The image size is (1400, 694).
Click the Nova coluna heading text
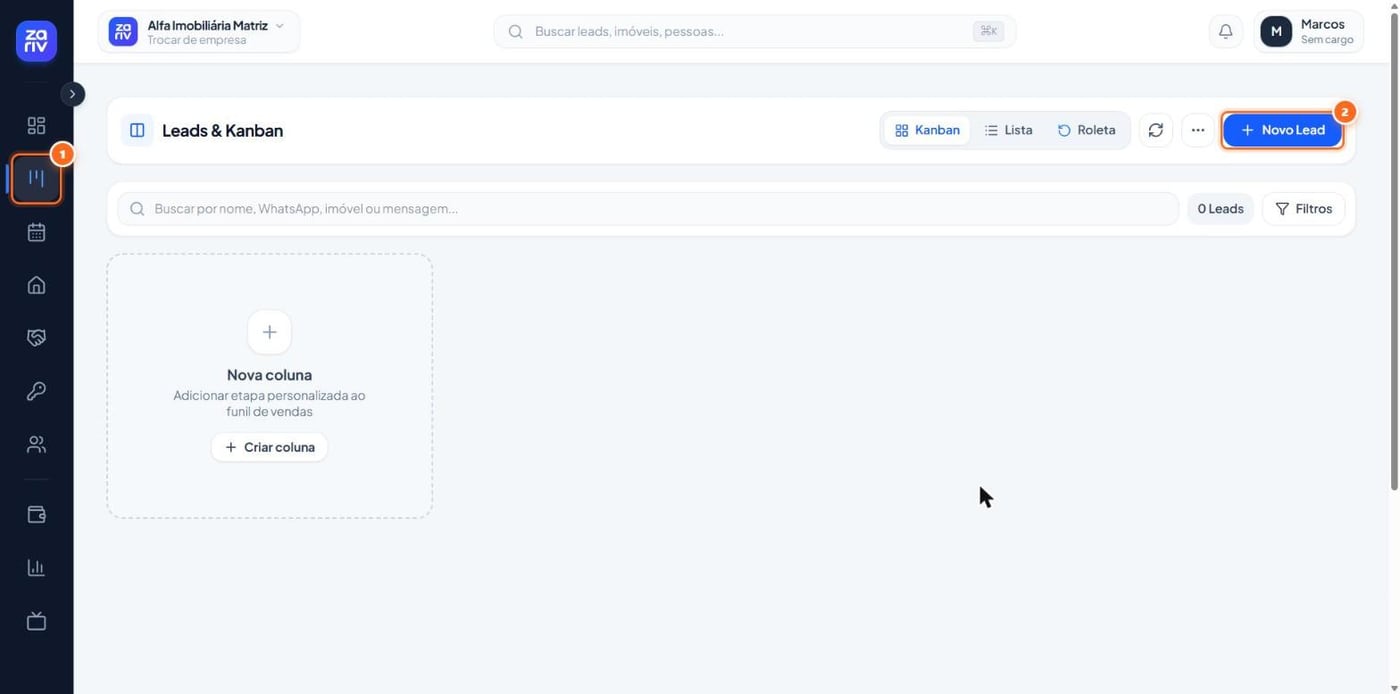(x=269, y=375)
